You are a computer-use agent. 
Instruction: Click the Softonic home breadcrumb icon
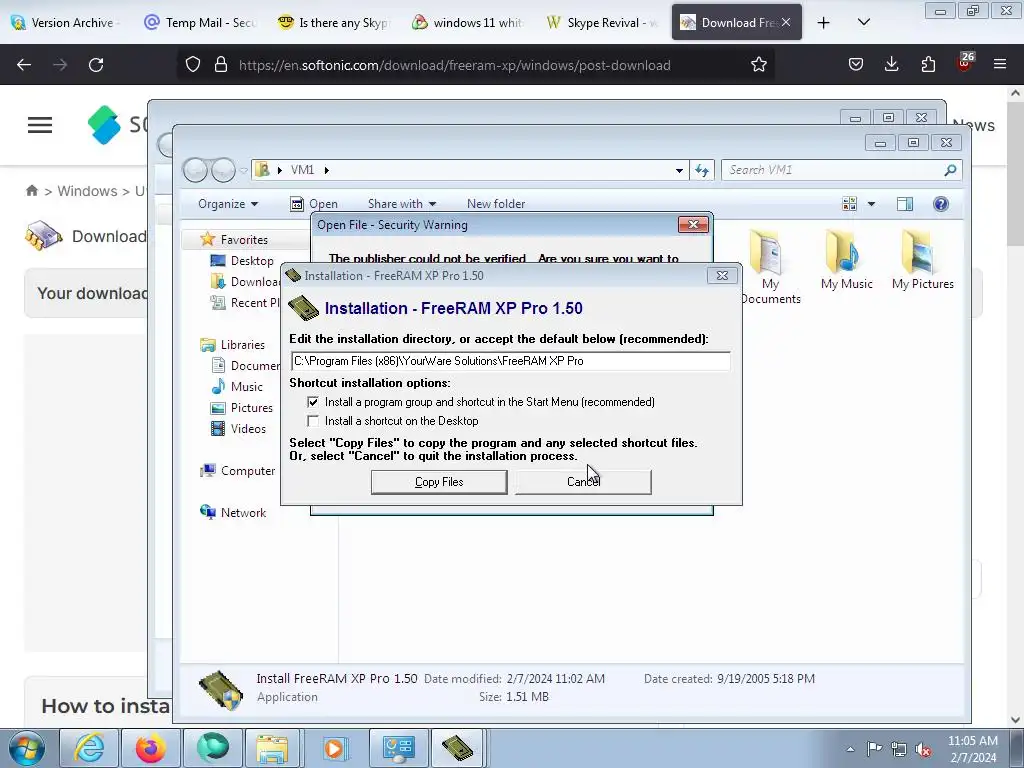point(31,191)
